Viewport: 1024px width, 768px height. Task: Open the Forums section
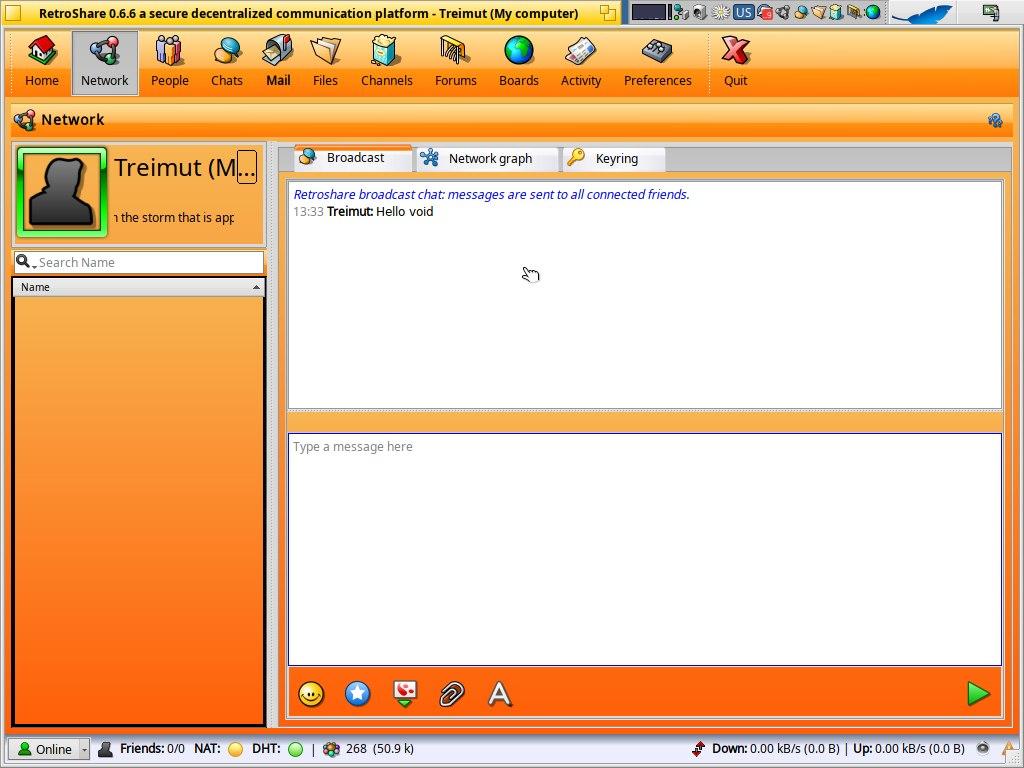click(x=455, y=62)
